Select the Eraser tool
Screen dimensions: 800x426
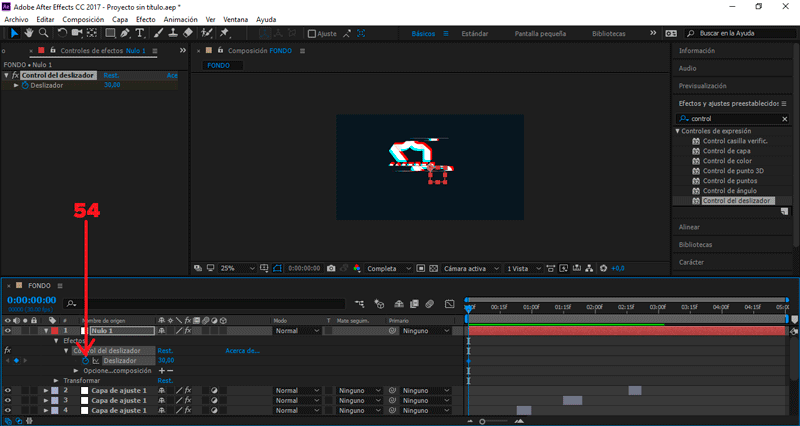tap(188, 33)
